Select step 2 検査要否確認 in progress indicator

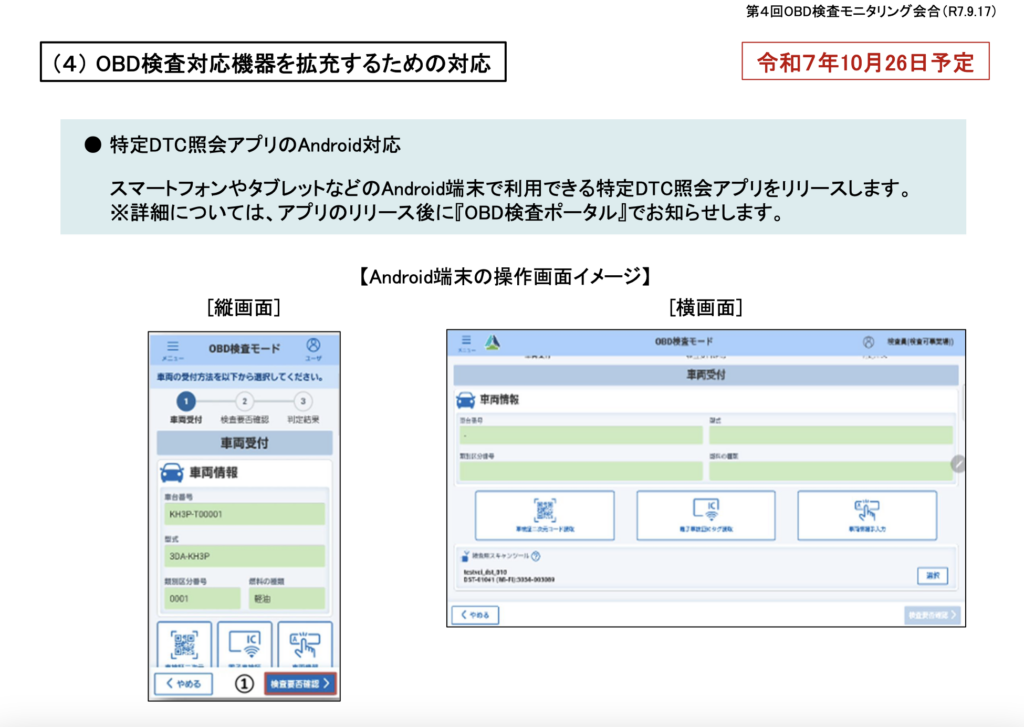[244, 402]
